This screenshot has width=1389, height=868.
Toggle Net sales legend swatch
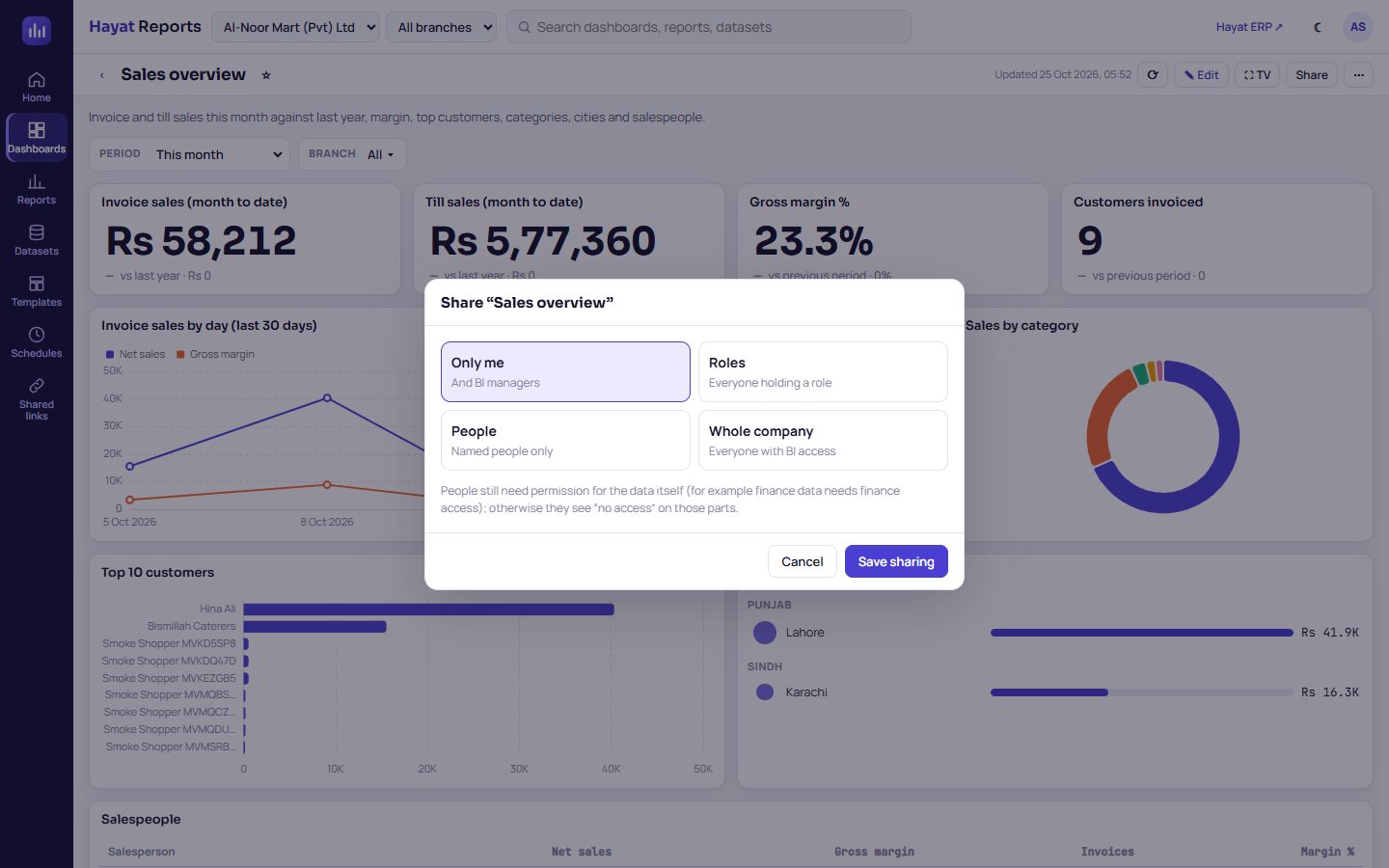coord(110,354)
